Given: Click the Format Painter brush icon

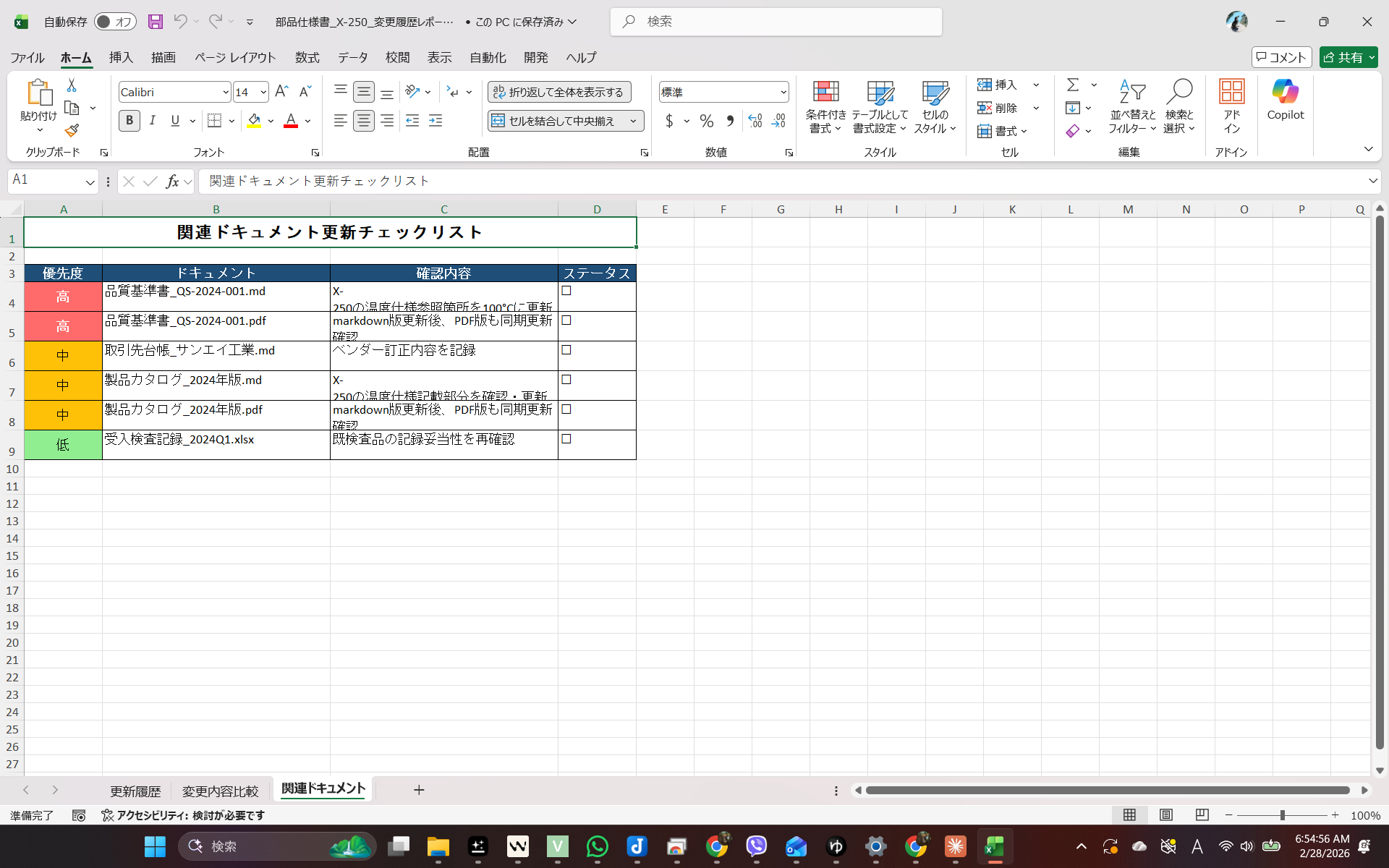Looking at the screenshot, I should (x=72, y=130).
